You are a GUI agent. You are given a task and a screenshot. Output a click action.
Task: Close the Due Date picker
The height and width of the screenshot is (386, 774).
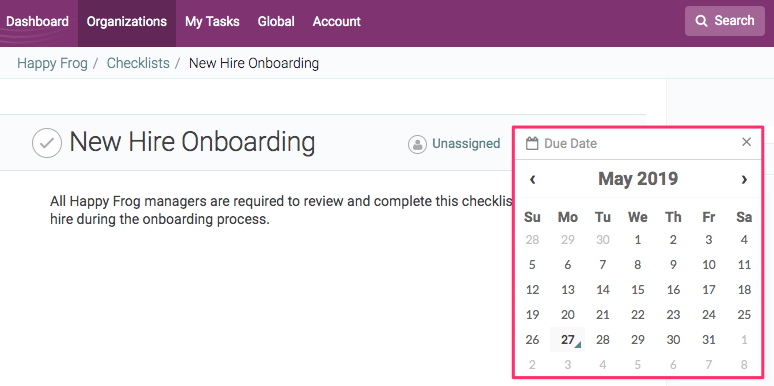click(746, 142)
